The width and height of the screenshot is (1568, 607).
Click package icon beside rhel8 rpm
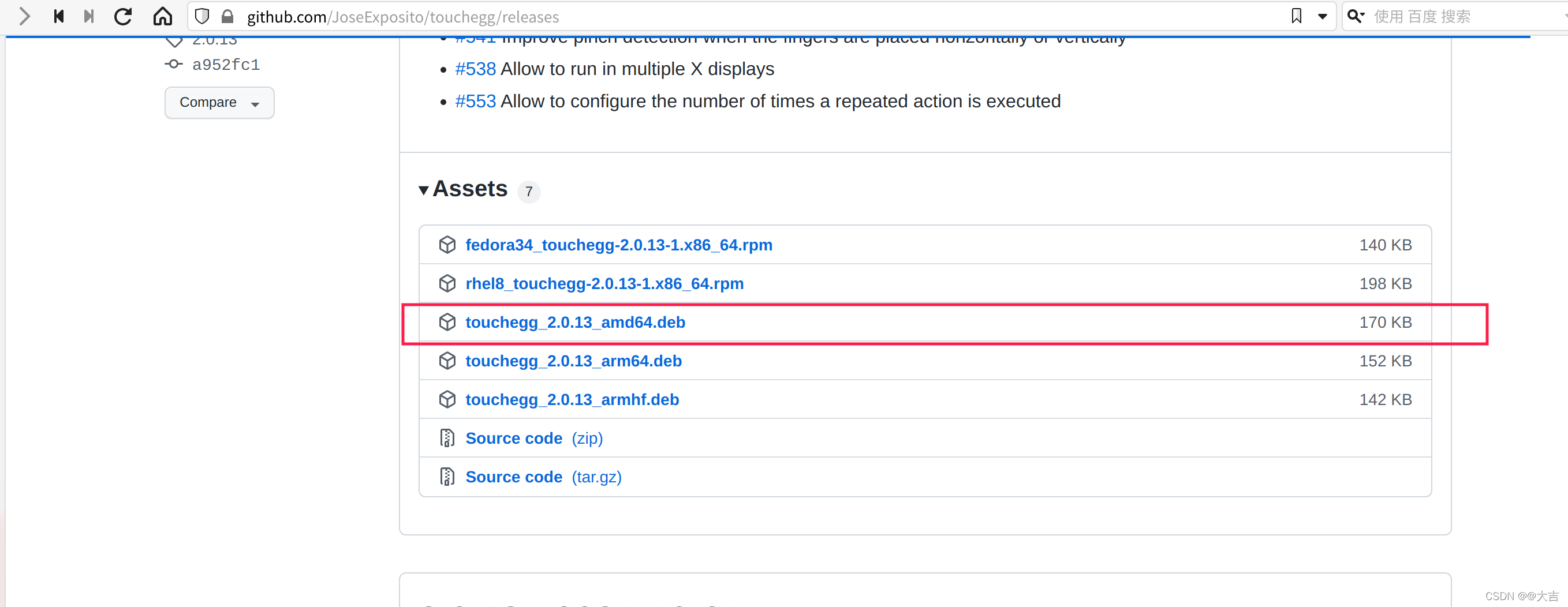pyautogui.click(x=447, y=283)
